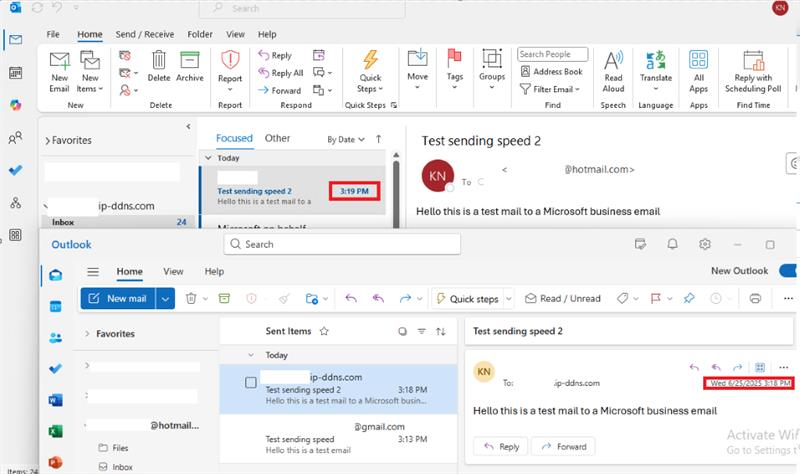Select the Focused inbox tab

234,138
